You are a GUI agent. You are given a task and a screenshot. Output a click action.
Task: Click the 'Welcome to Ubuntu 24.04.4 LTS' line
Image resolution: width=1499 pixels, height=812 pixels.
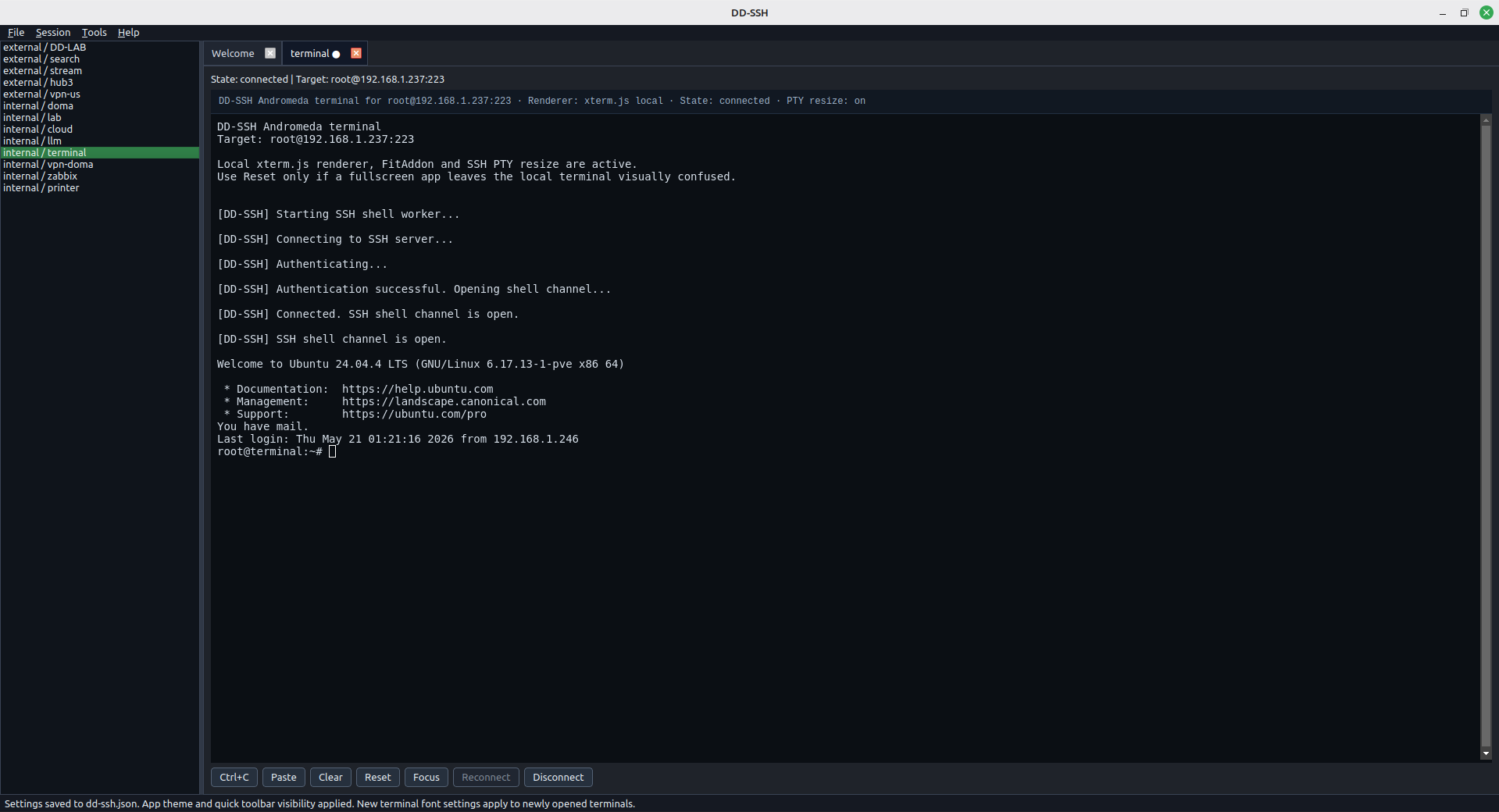pos(420,364)
